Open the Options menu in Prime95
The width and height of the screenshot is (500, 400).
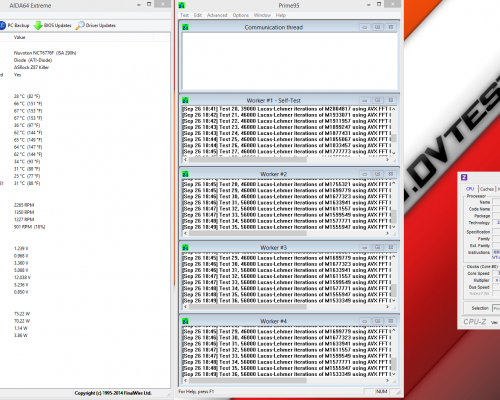click(241, 15)
